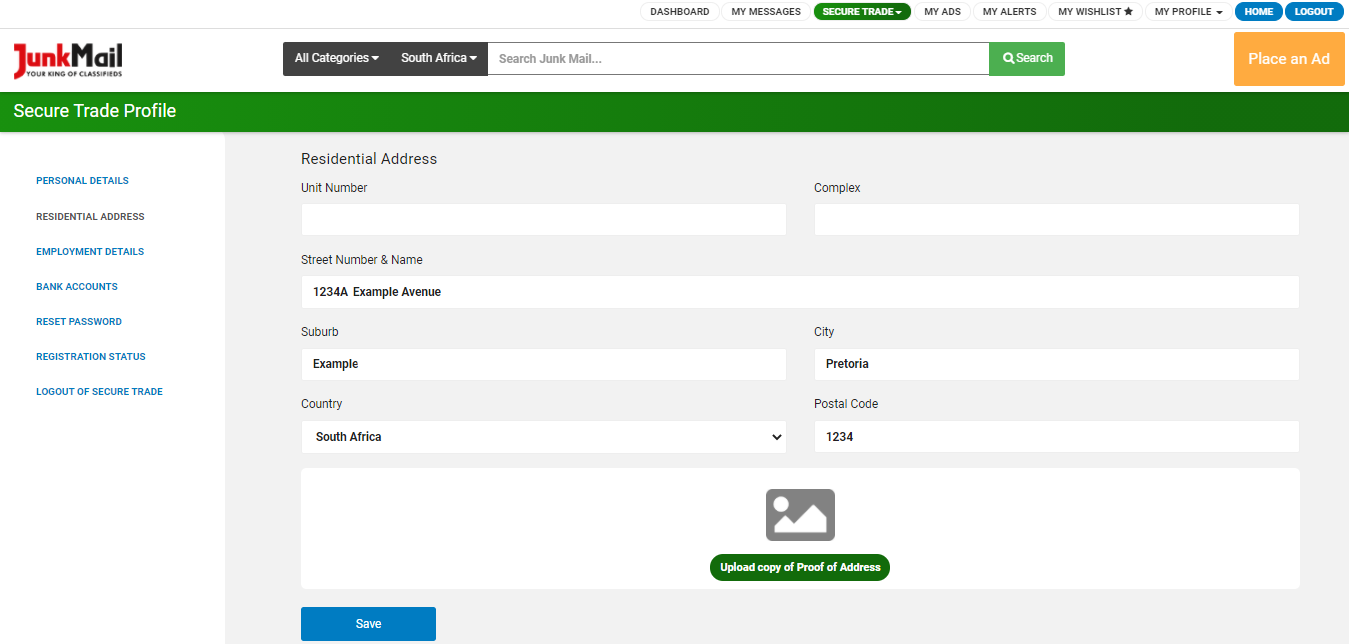Image resolution: width=1349 pixels, height=644 pixels.
Task: Upload copy of Proof of Address
Action: [x=799, y=567]
